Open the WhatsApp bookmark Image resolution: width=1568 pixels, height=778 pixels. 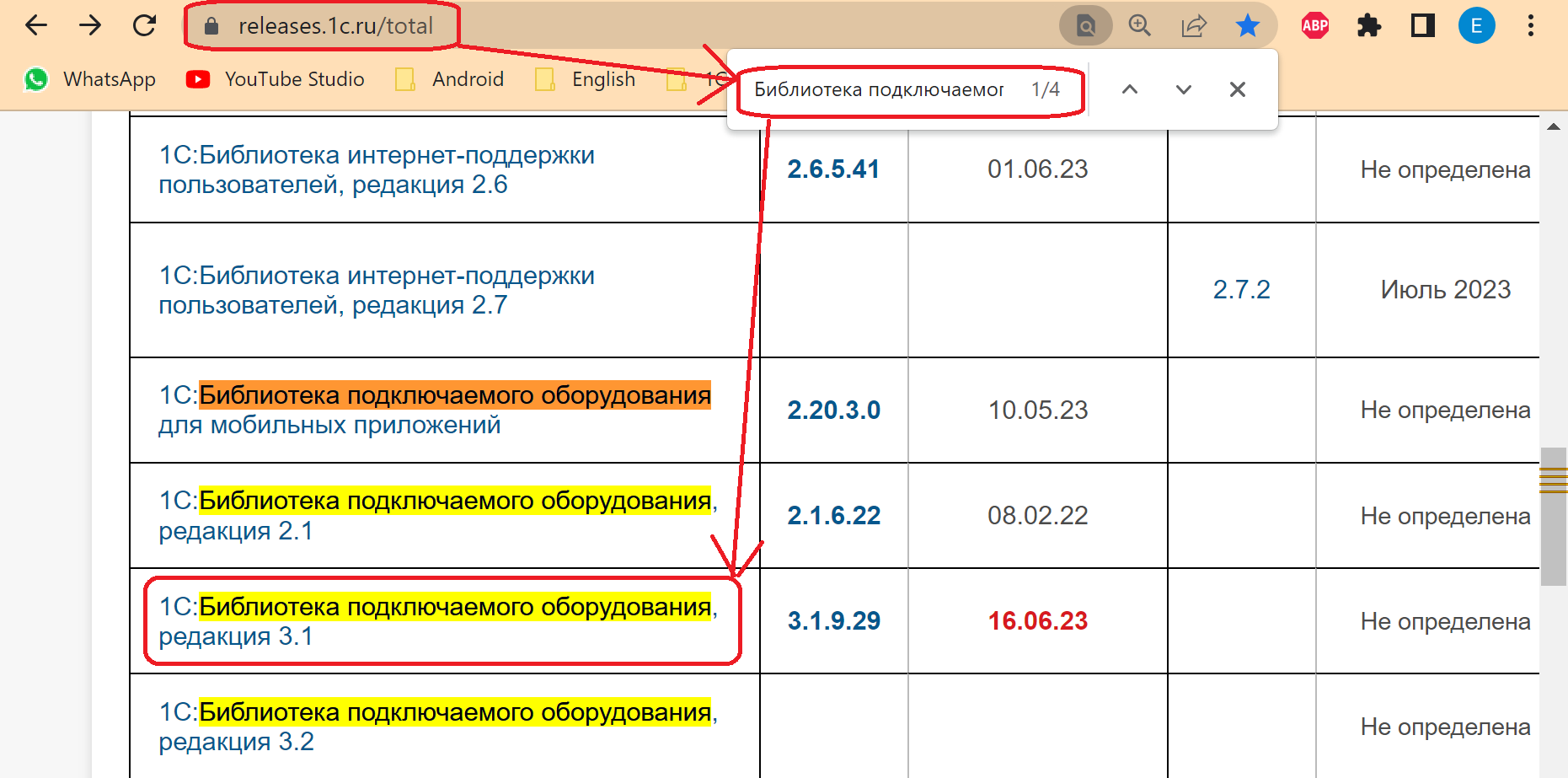90,79
